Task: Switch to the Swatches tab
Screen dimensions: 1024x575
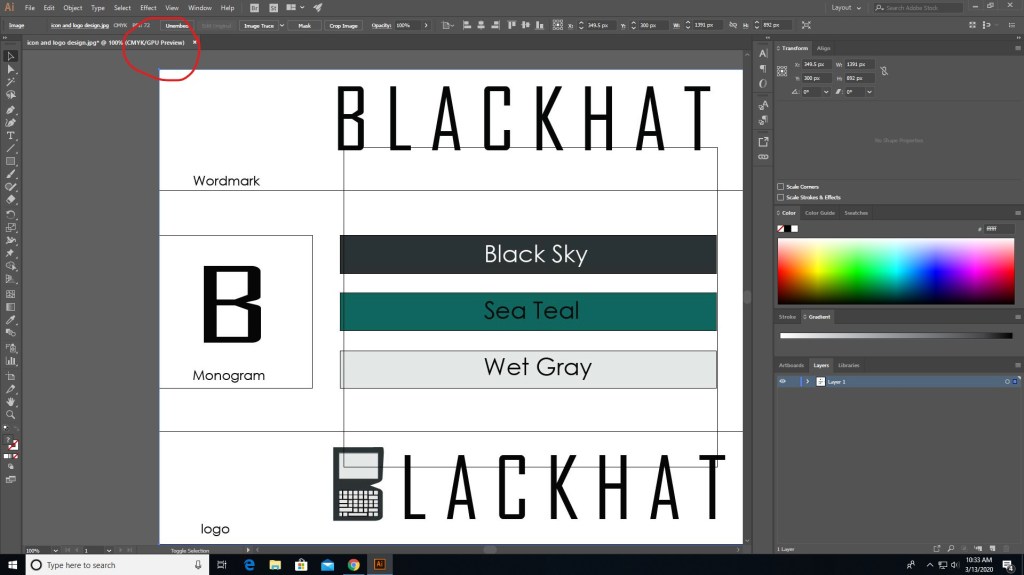Action: 856,213
